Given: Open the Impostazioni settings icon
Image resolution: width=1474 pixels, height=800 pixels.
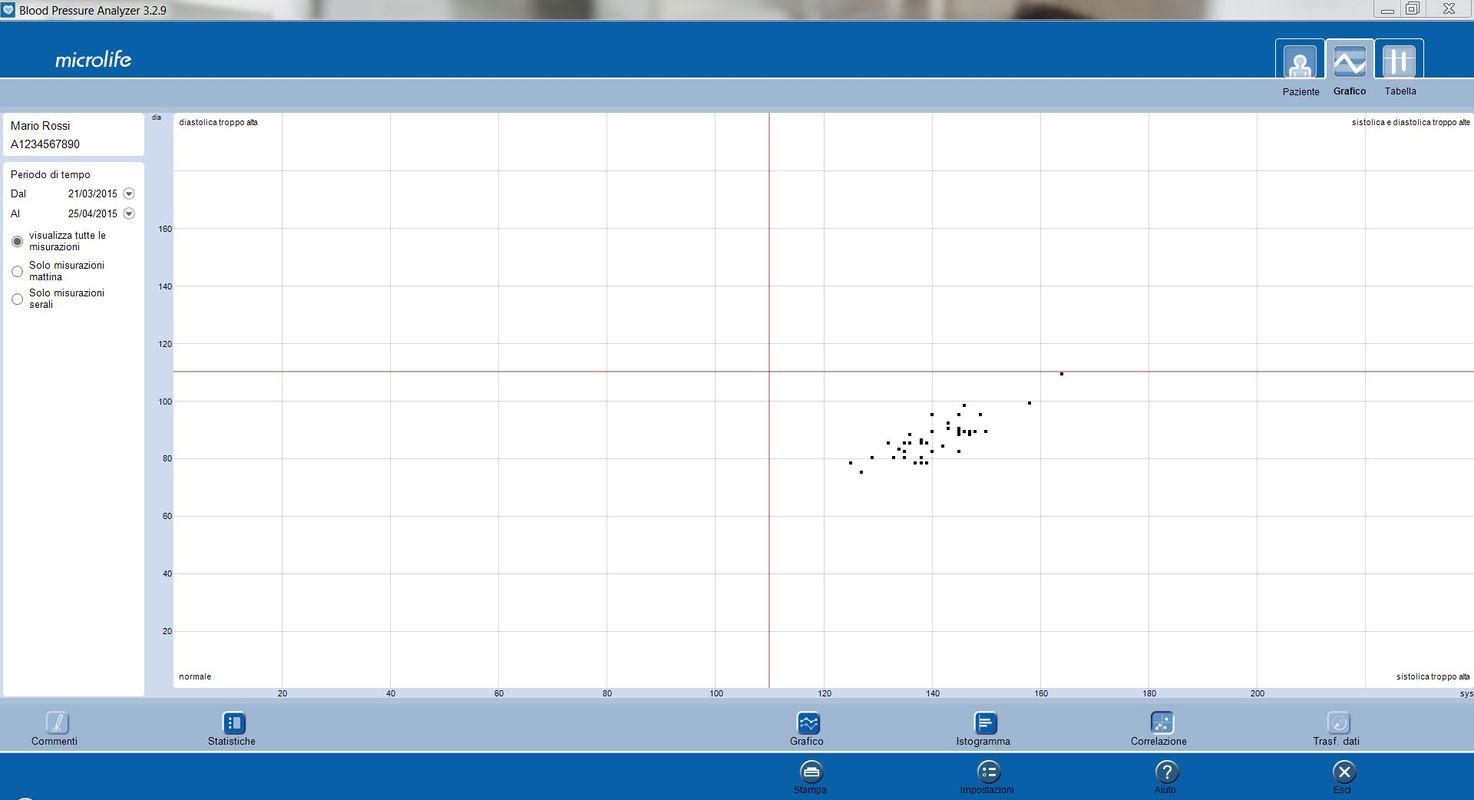Looking at the screenshot, I should tap(987, 772).
